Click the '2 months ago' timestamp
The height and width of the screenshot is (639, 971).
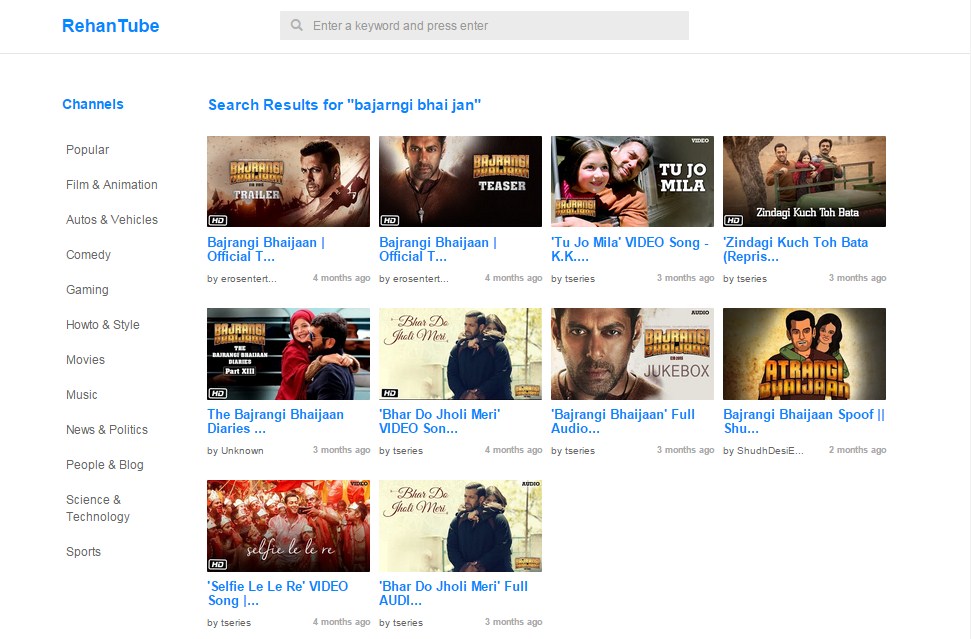(857, 450)
